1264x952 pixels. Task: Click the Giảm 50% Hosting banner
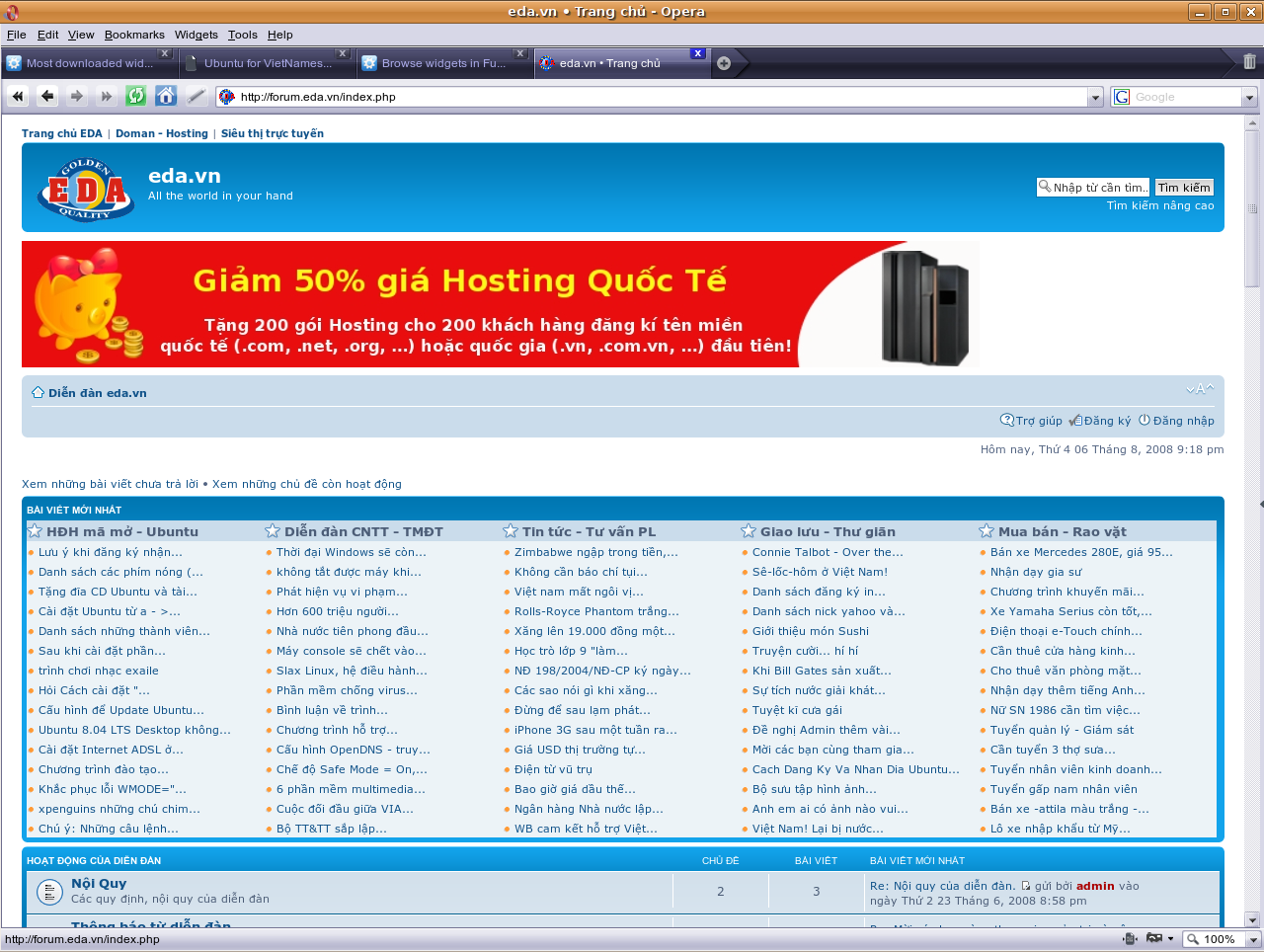501,304
